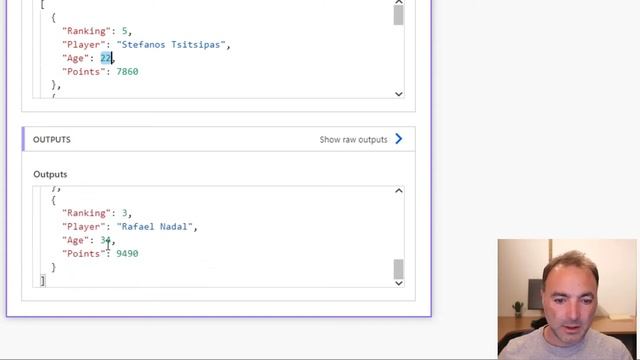Click "Ranking": 5 line in inputs
Image resolution: width=640 pixels, height=360 pixels.
[x=97, y=31]
